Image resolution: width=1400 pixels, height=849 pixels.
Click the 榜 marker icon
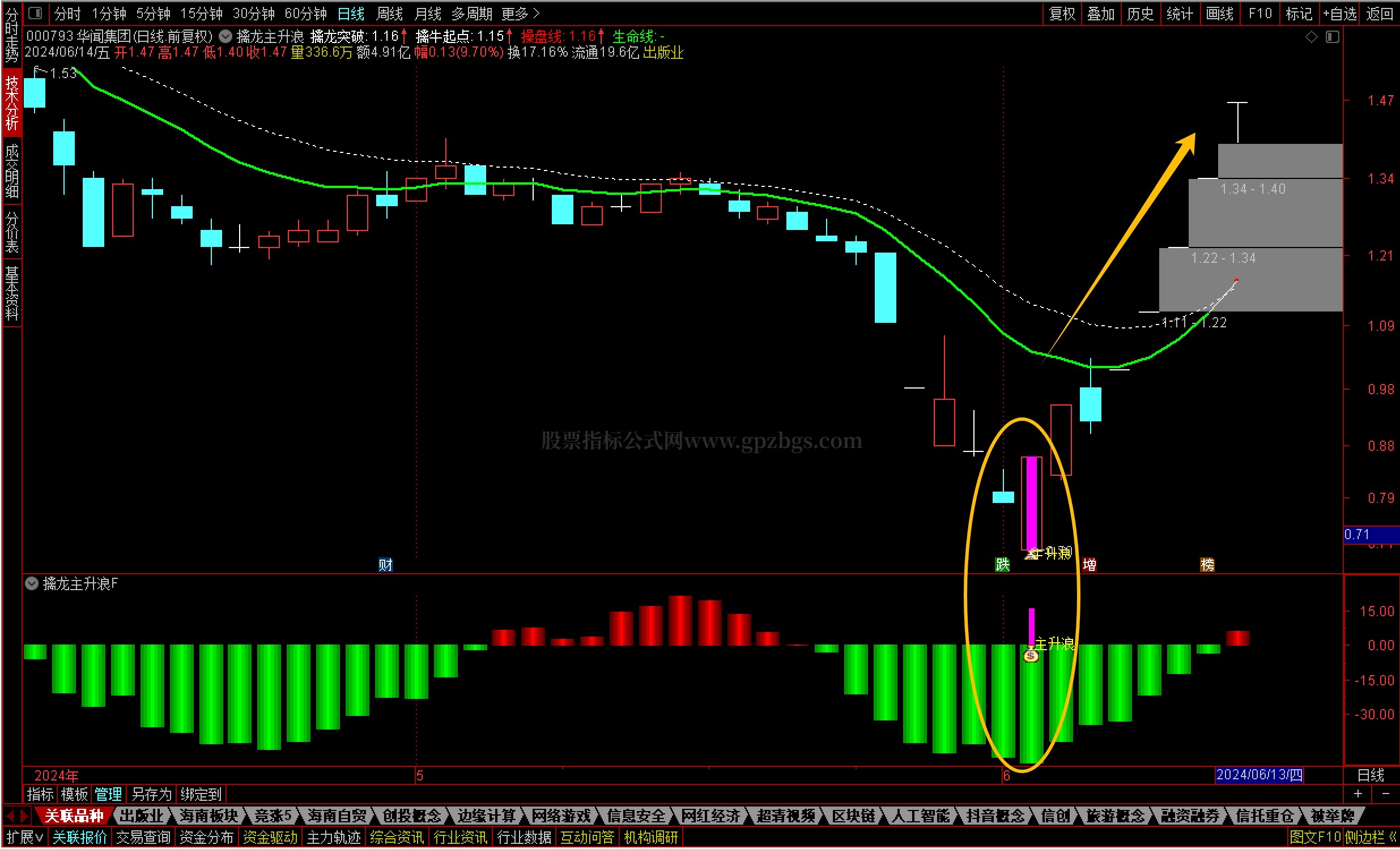[x=1207, y=565]
